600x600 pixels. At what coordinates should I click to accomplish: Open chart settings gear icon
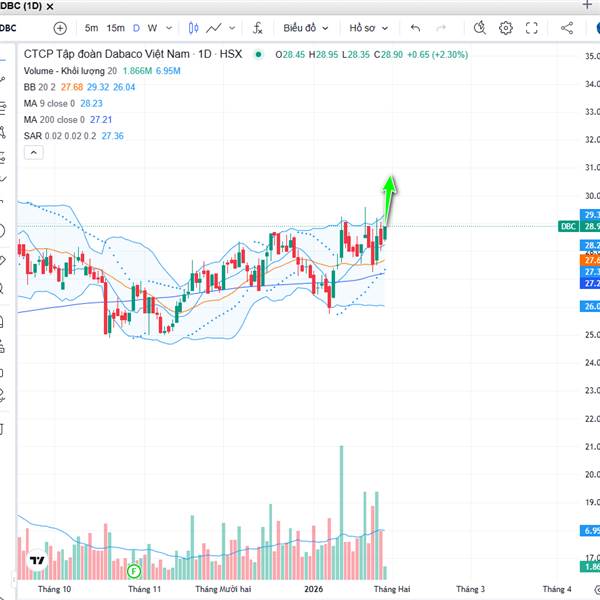(506, 28)
